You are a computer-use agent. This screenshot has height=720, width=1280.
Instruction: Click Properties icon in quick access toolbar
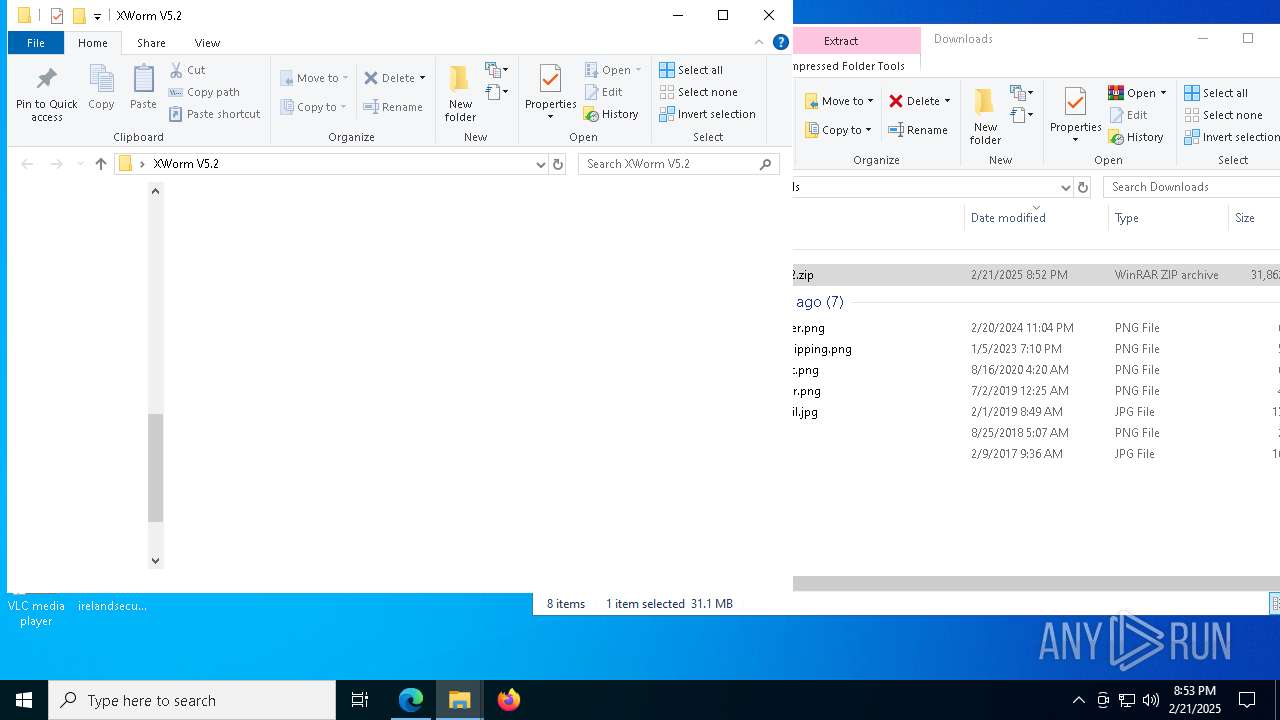[57, 16]
